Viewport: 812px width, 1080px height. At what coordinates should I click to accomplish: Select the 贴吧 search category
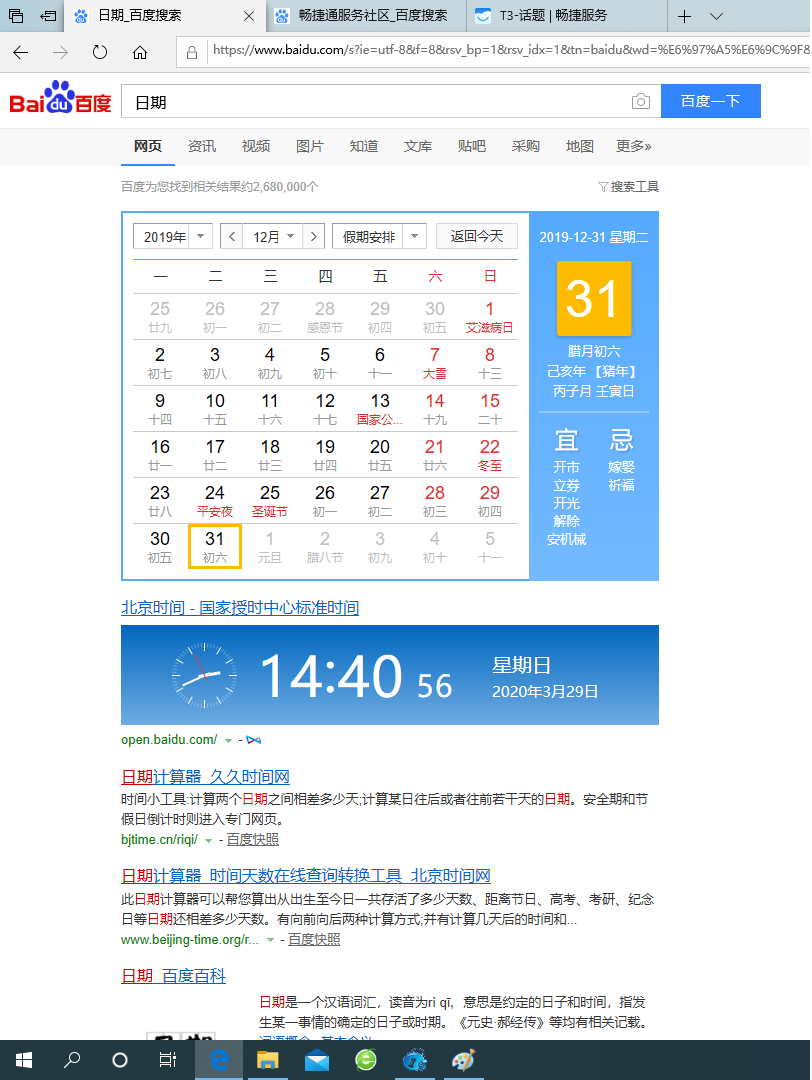point(472,146)
